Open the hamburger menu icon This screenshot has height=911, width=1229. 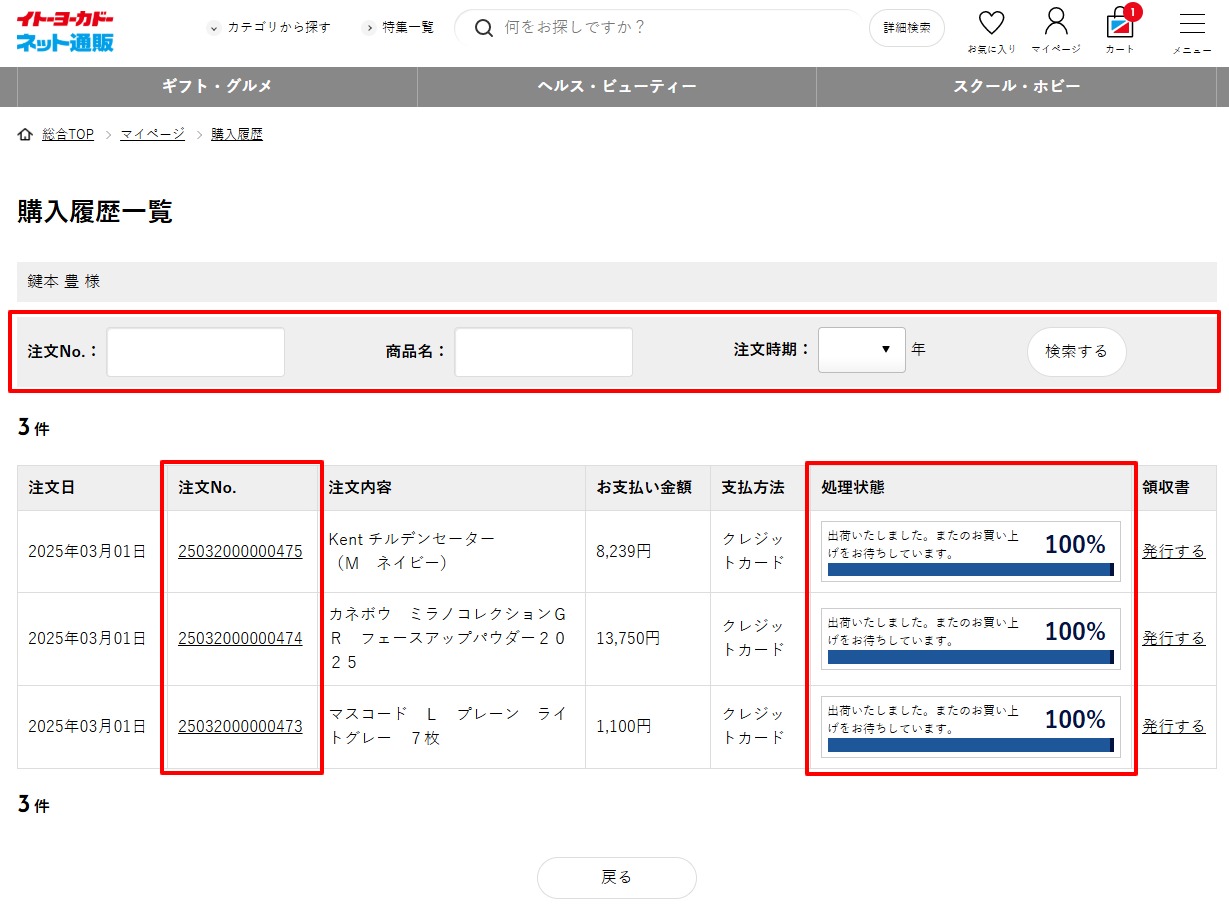[1192, 25]
